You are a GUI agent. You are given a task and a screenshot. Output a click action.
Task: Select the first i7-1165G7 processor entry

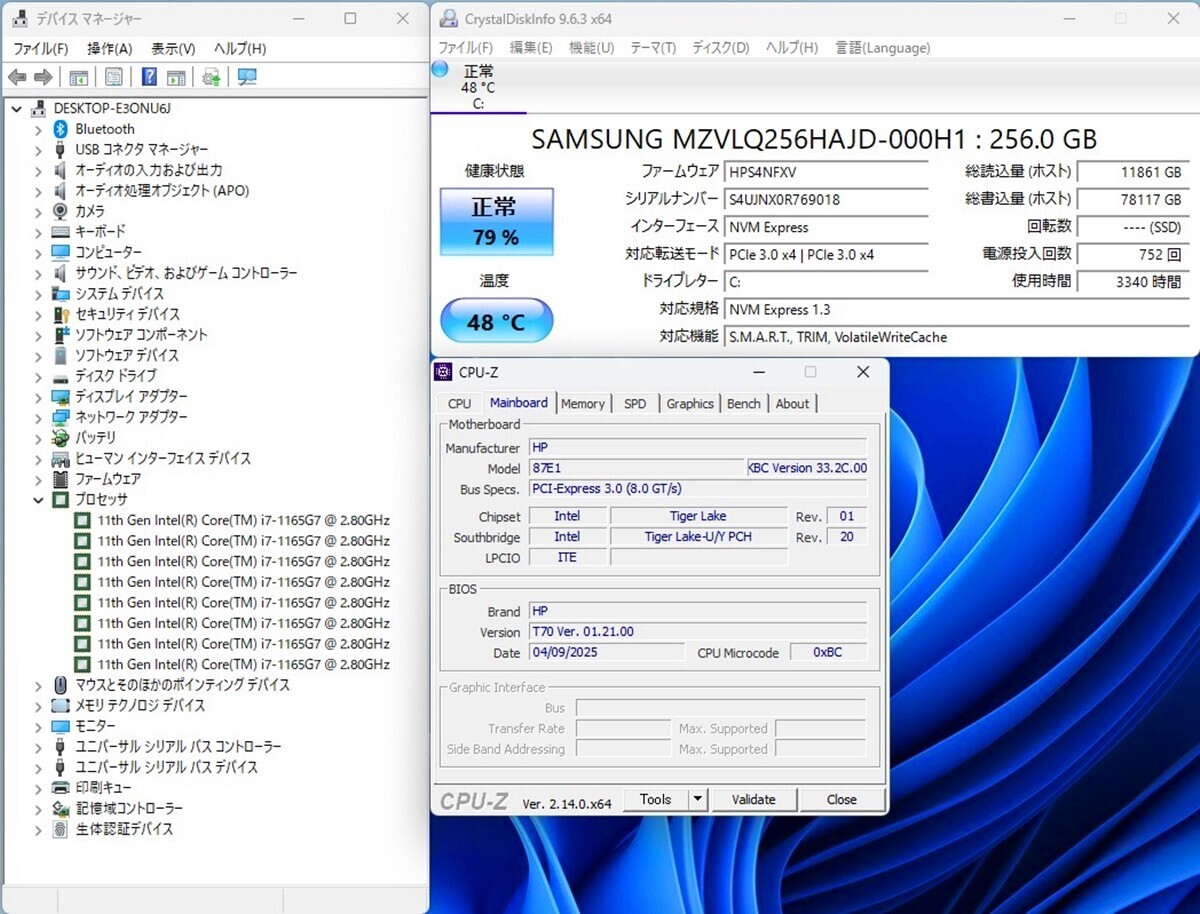click(243, 520)
